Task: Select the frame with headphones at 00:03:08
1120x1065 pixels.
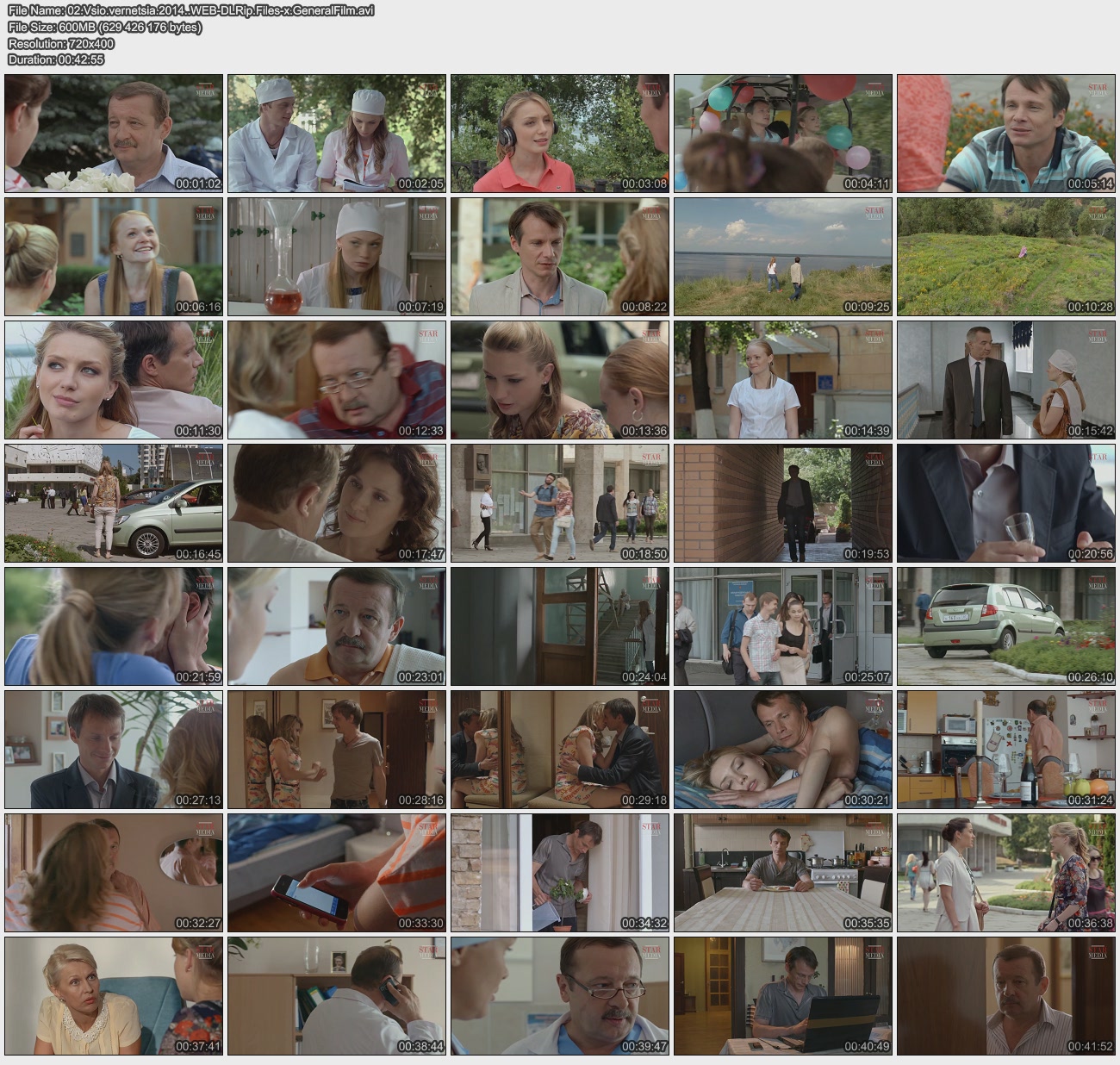Action: coord(560,134)
